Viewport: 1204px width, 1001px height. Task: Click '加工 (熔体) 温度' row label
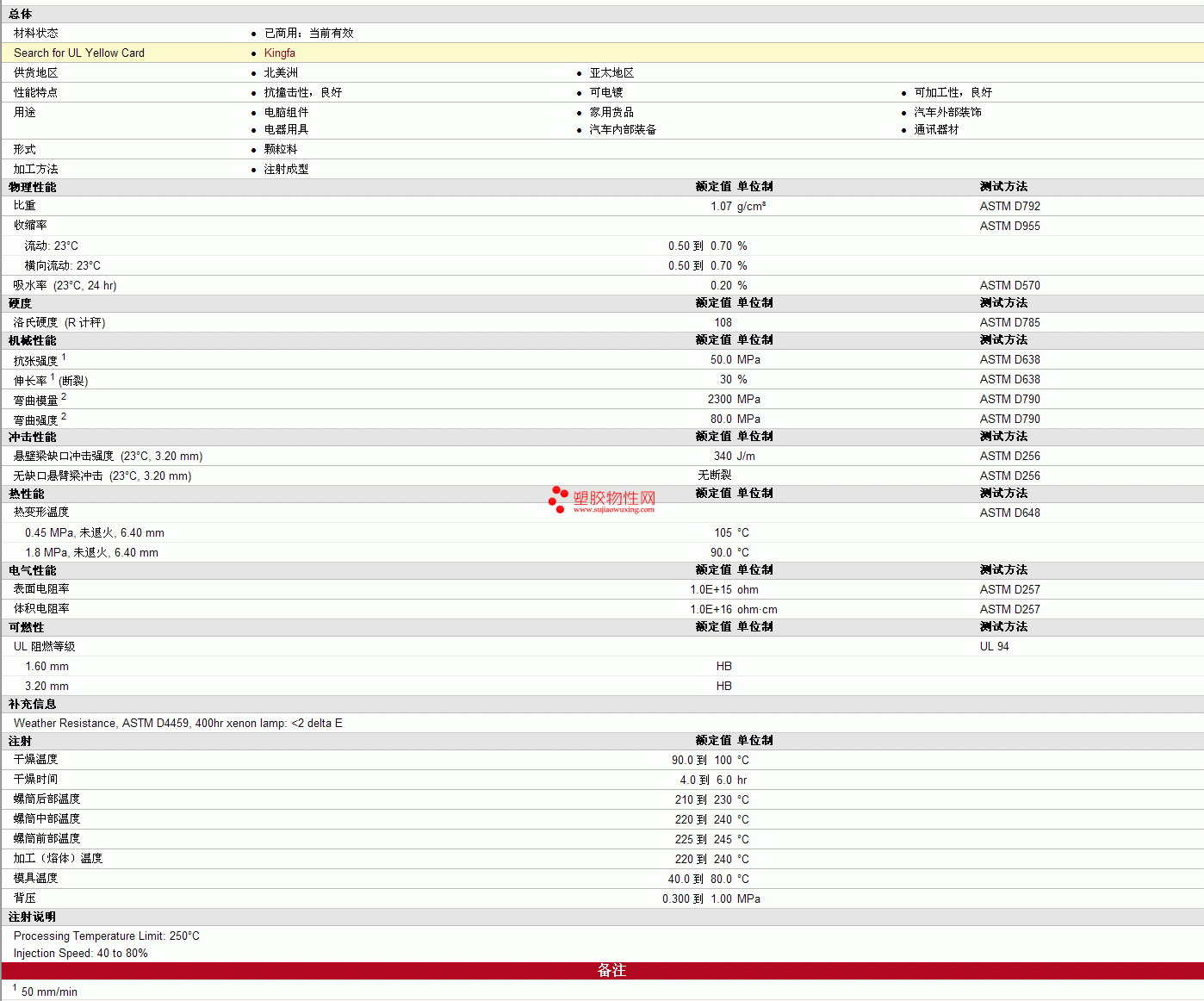click(x=58, y=858)
